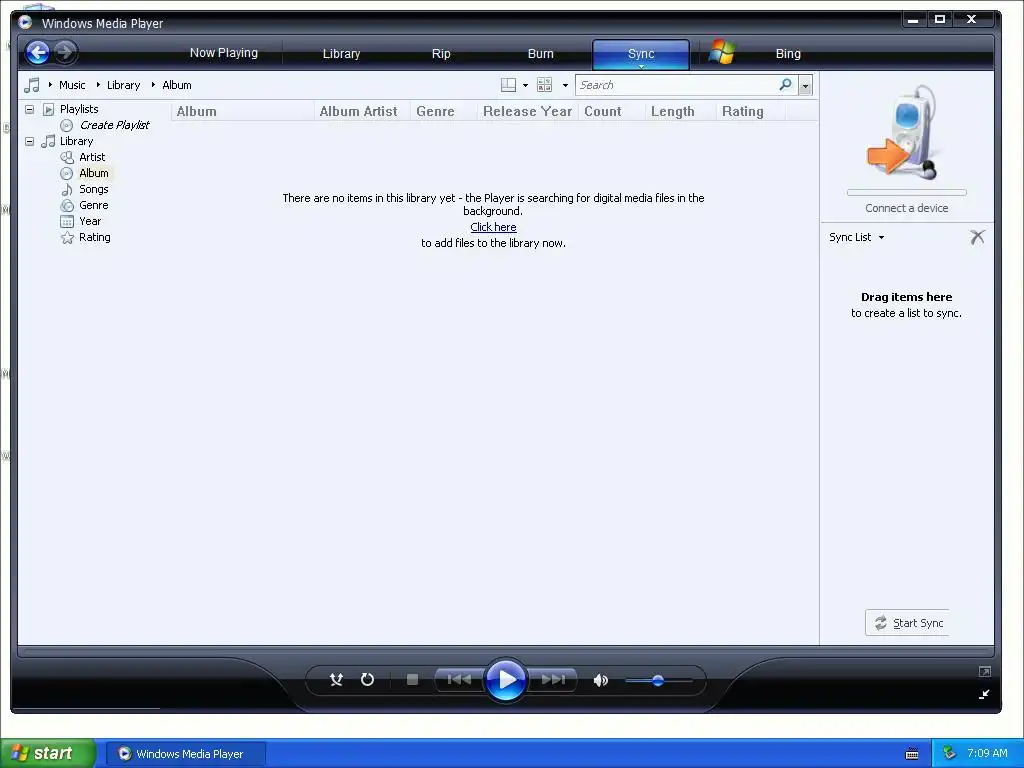The image size is (1024, 768).
Task: Click the portable device sync image
Action: pyautogui.click(x=905, y=131)
